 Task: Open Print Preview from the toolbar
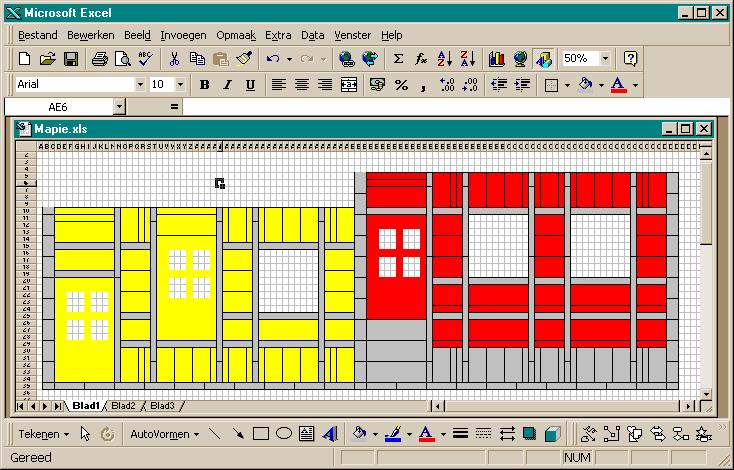click(123, 59)
